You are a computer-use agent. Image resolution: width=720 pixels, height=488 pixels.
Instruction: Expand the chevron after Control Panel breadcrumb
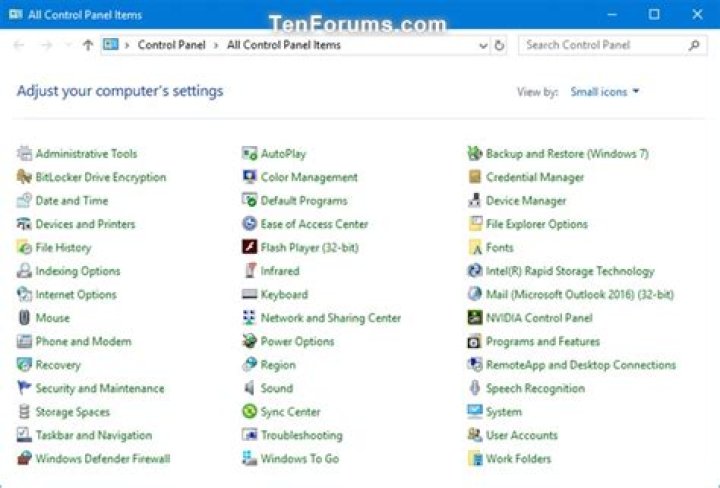(x=216, y=45)
